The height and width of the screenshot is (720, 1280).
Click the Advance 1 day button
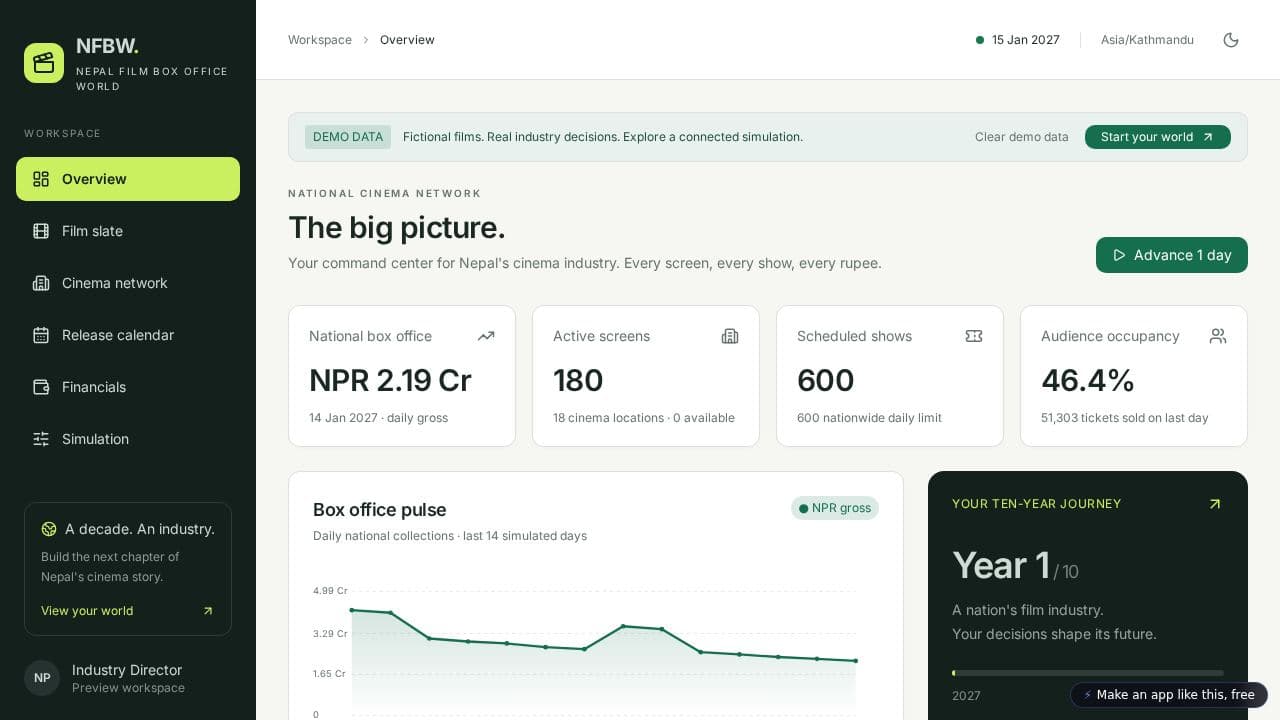tap(1172, 255)
